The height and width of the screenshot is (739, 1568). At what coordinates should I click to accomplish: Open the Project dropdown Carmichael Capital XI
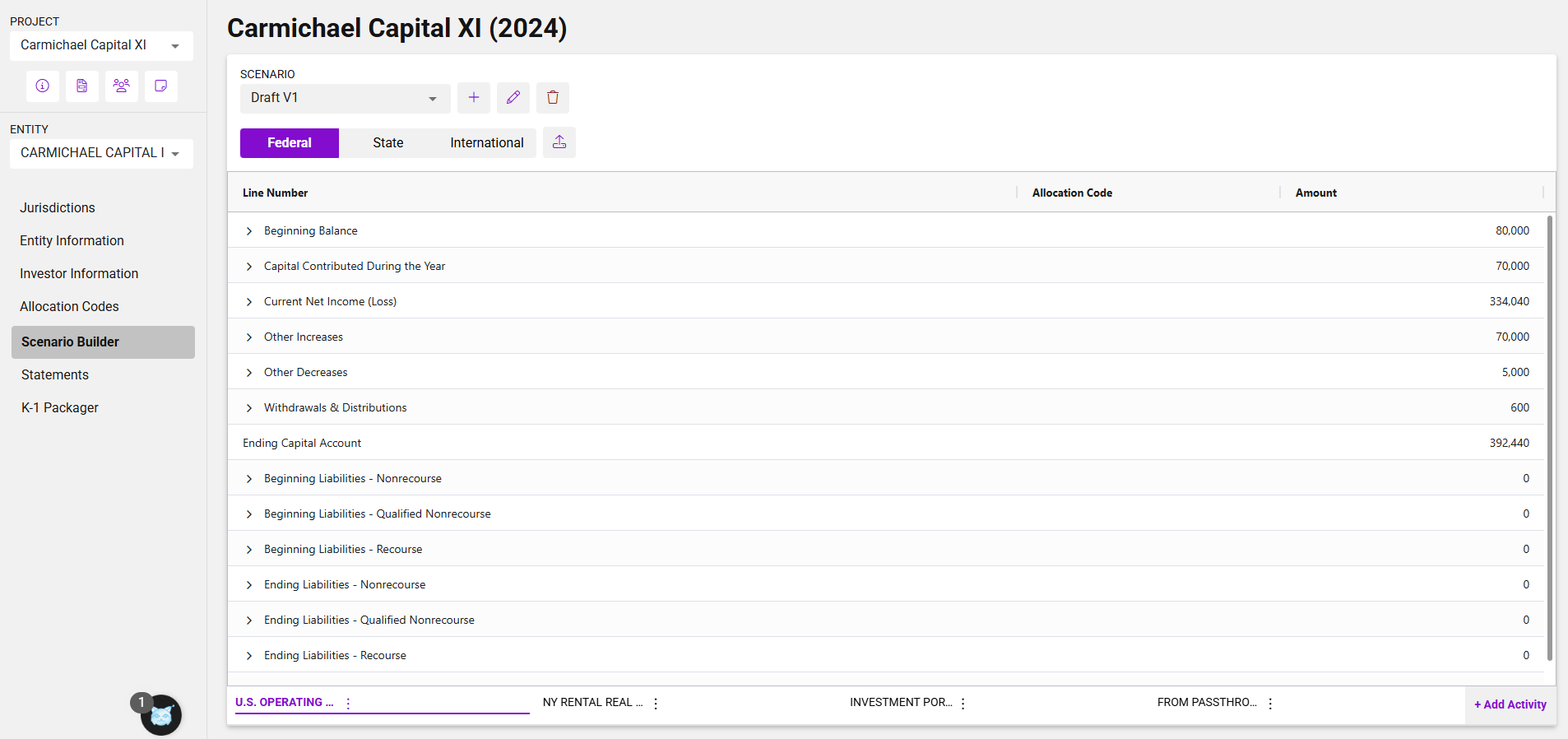(x=101, y=46)
